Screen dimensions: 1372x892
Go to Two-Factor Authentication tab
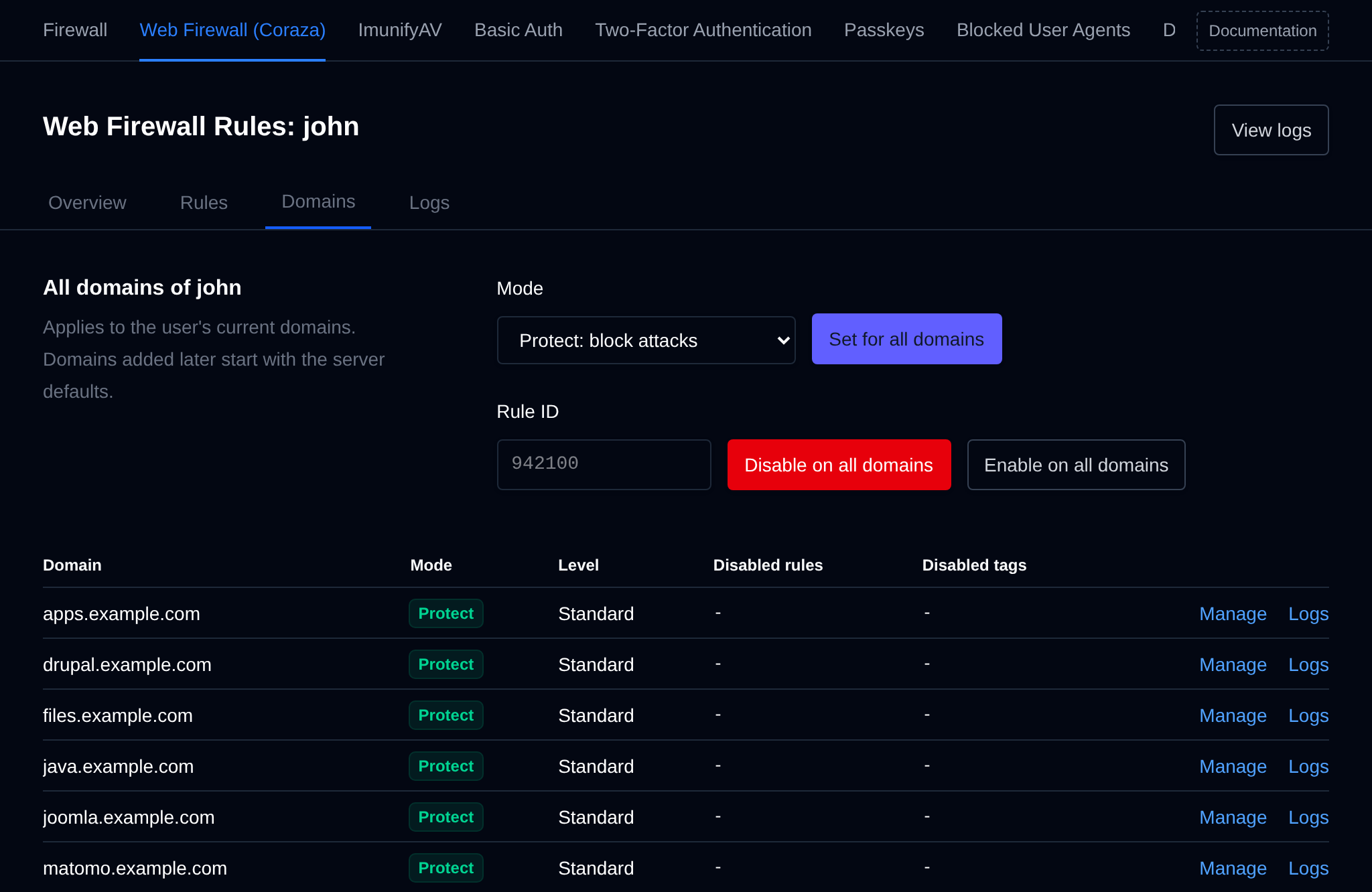703,30
